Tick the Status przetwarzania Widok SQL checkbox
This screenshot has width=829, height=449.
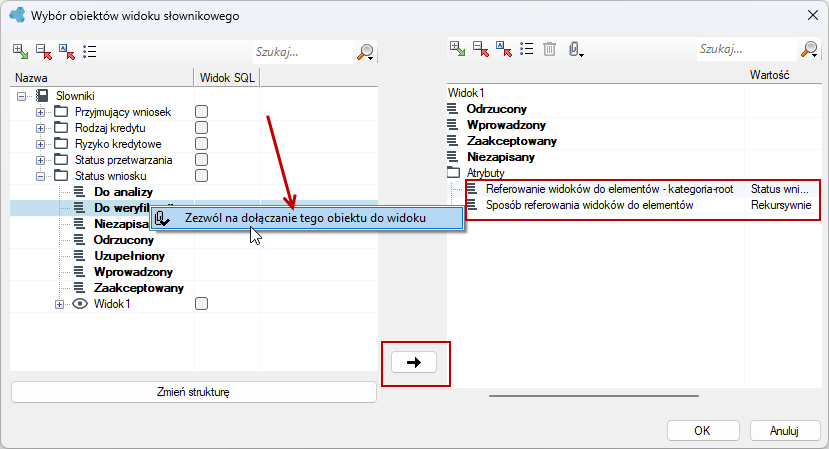point(201,159)
